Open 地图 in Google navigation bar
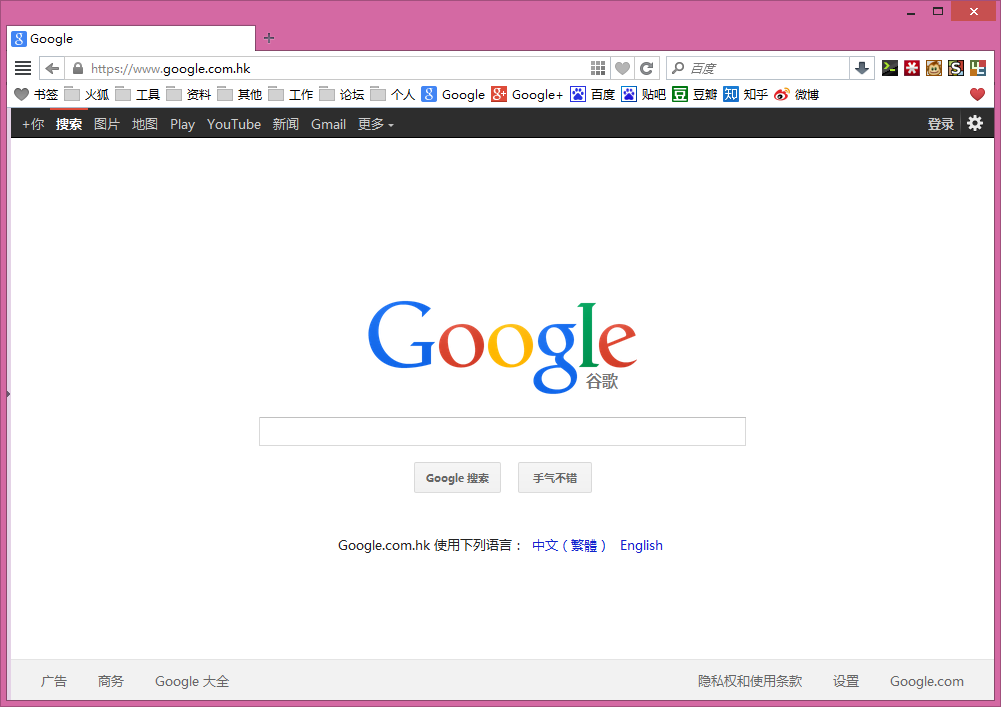 [145, 124]
